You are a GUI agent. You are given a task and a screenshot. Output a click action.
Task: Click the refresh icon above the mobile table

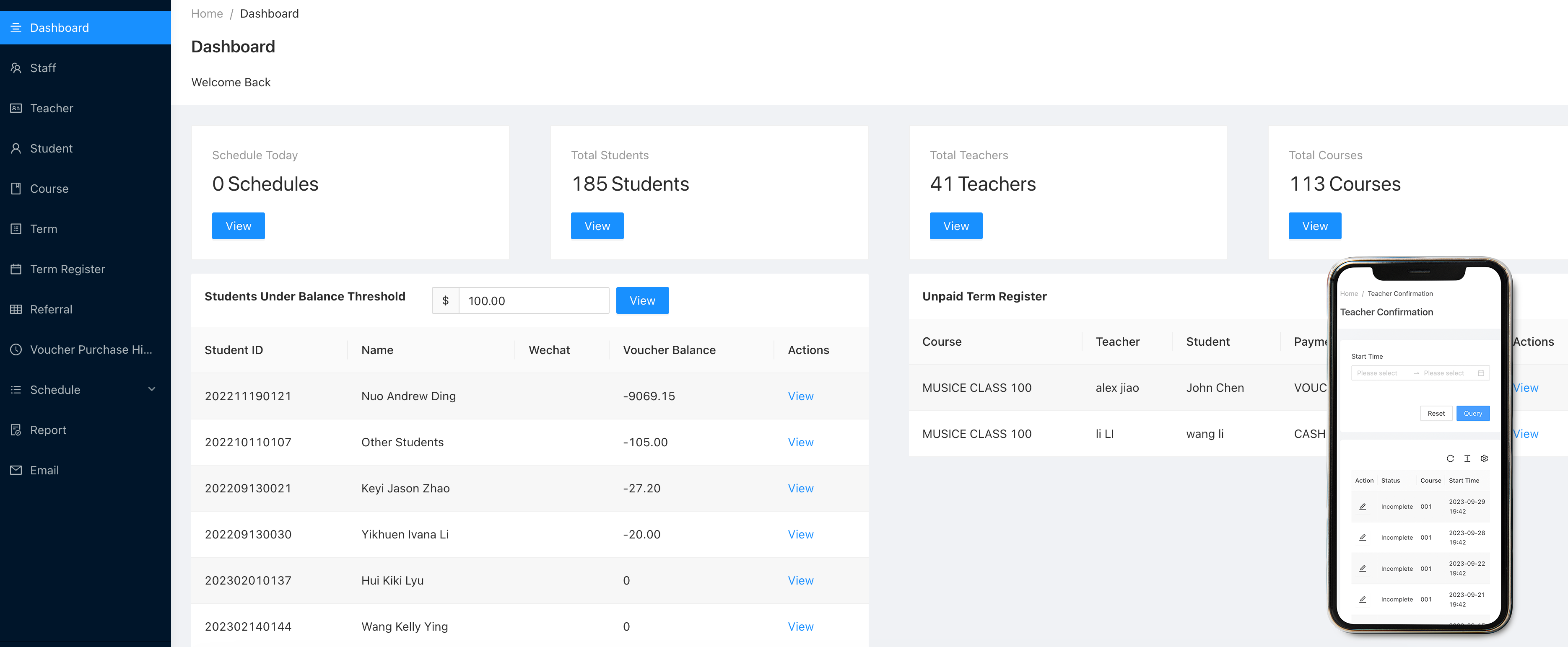point(1451,458)
